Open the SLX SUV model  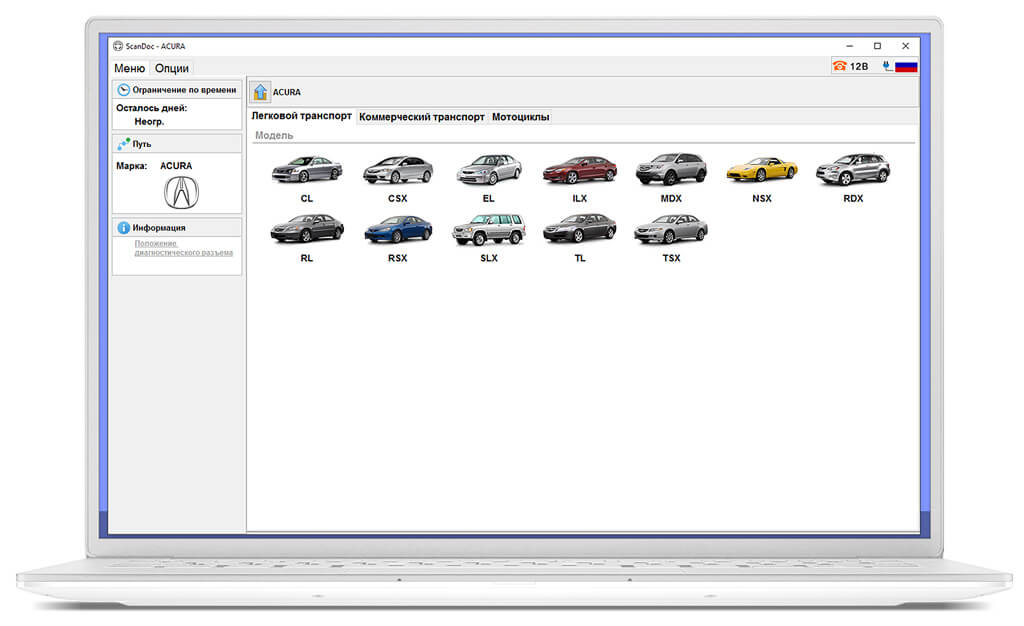pos(488,229)
